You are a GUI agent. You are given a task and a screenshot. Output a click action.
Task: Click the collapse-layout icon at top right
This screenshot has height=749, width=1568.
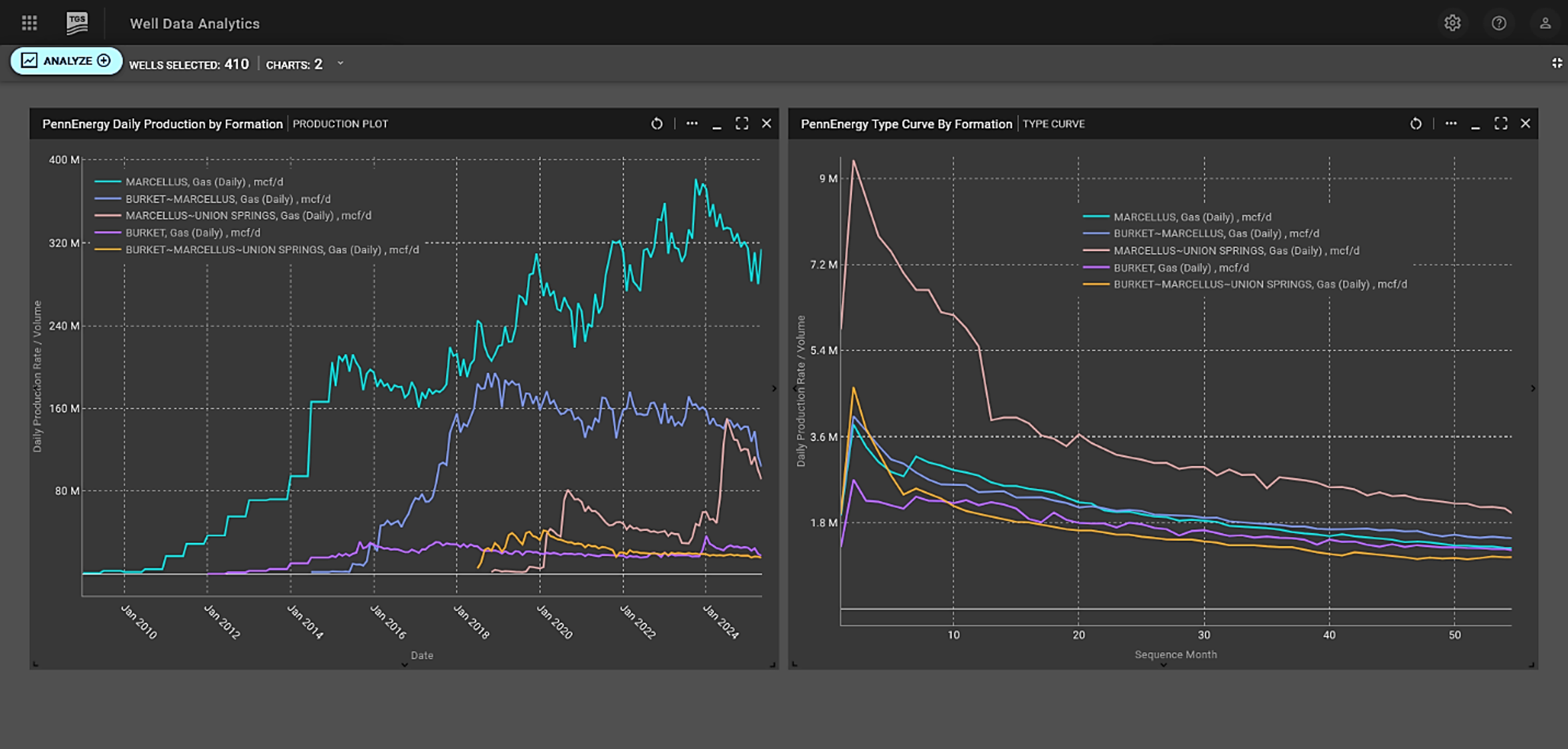tap(1557, 63)
